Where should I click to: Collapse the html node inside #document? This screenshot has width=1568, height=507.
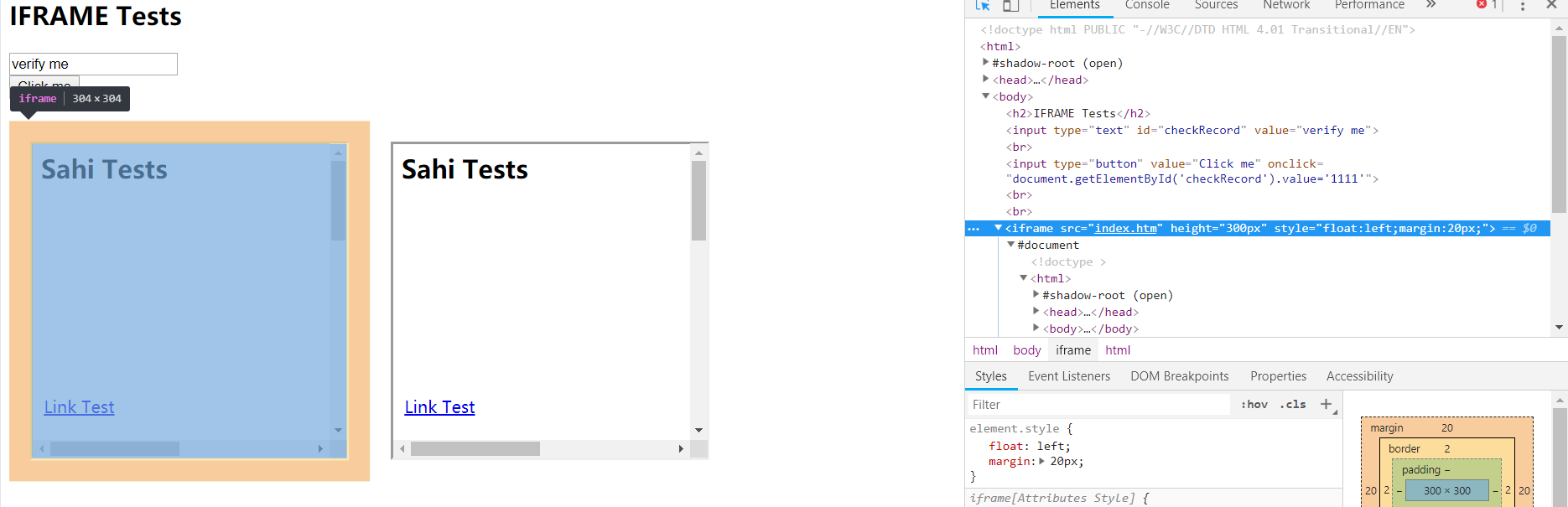pyautogui.click(x=1024, y=278)
